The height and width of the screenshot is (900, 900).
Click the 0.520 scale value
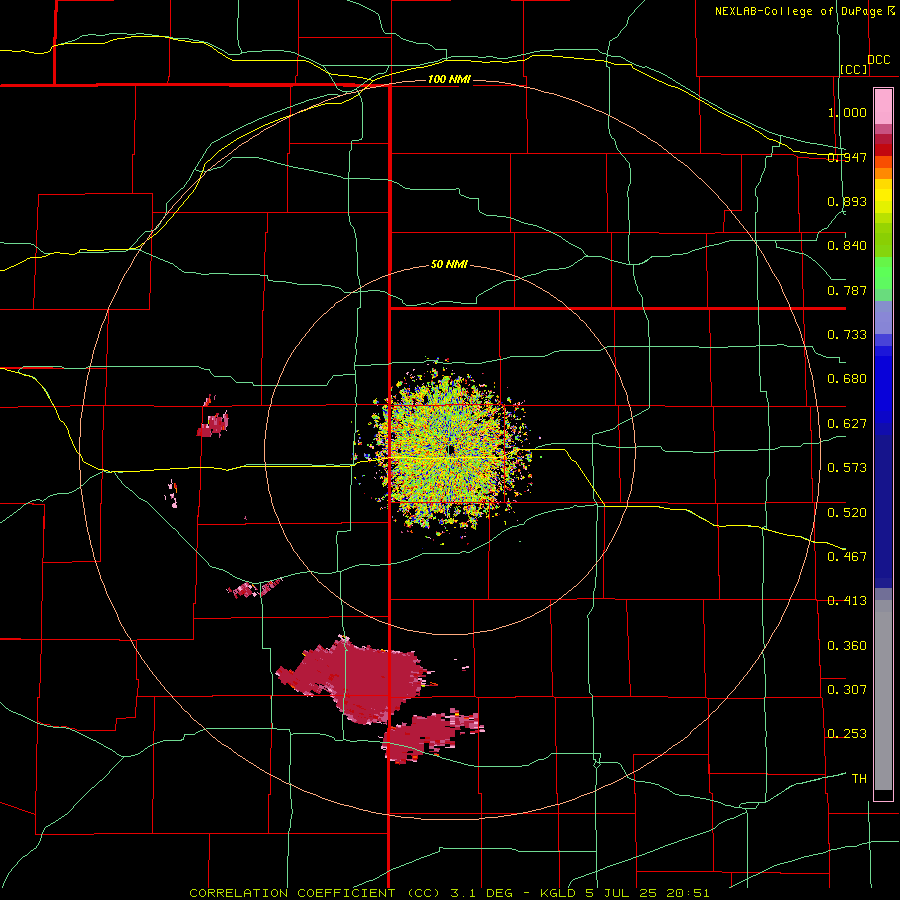(847, 513)
